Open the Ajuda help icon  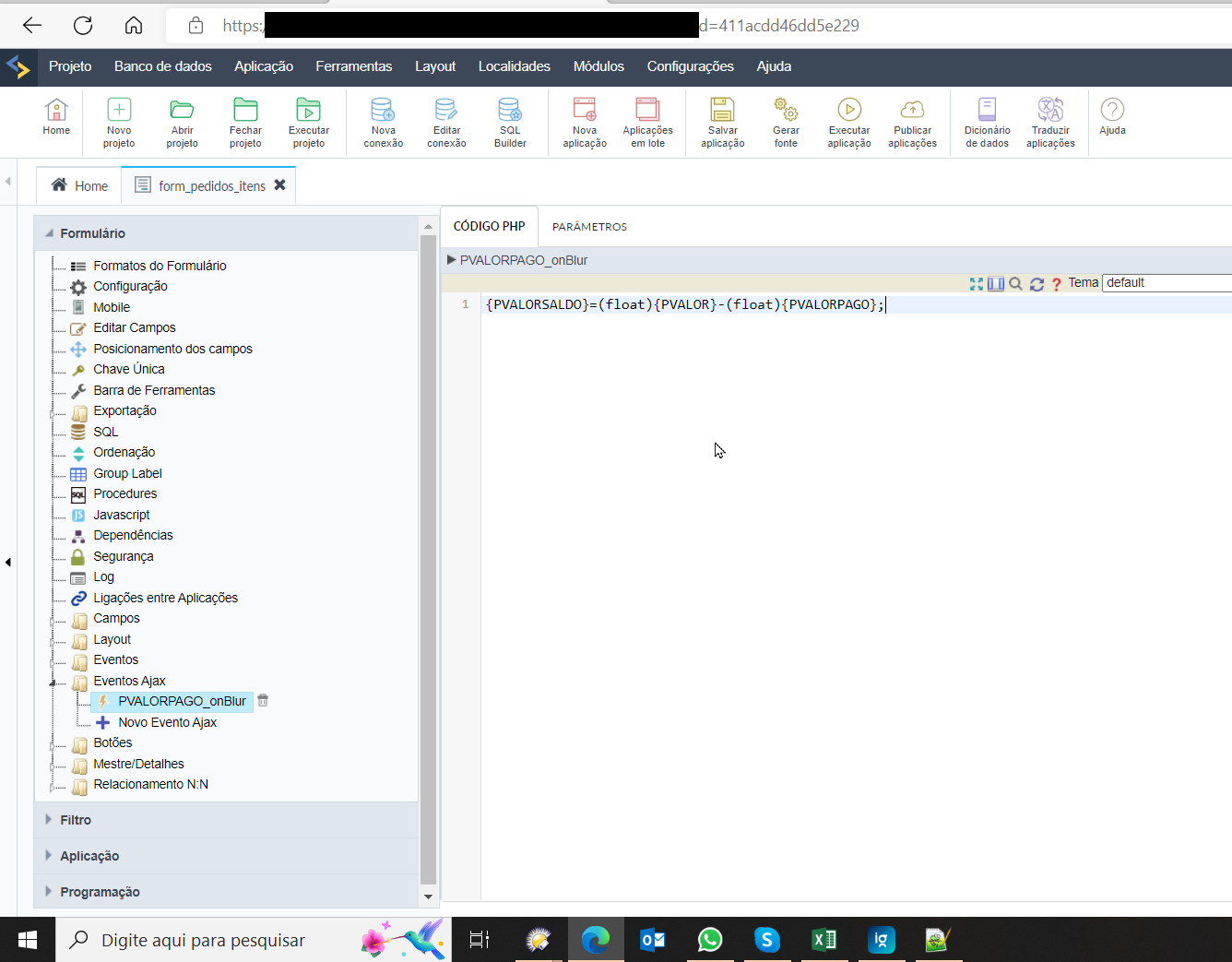tap(1113, 117)
